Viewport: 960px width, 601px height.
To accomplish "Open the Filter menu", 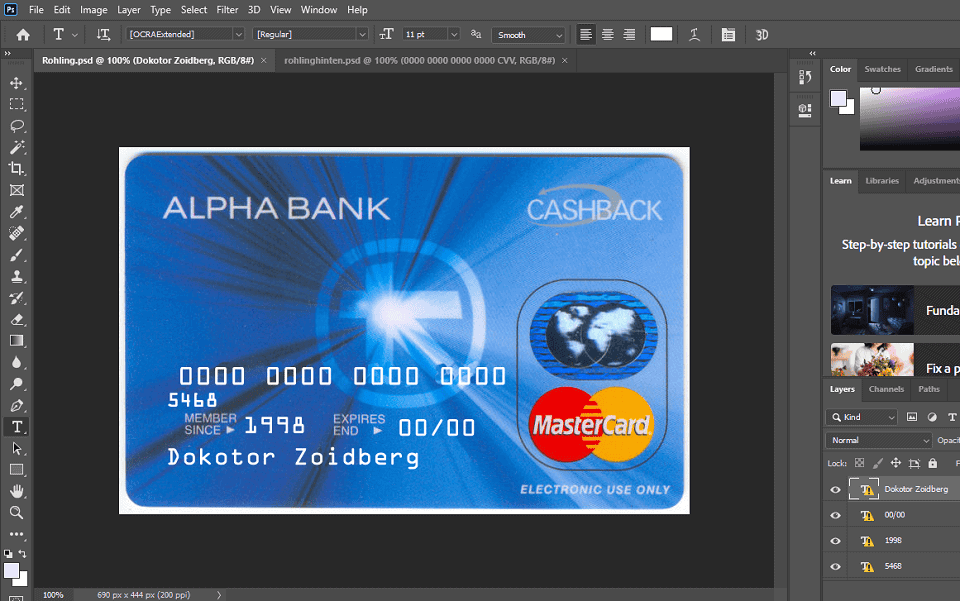I will click(x=227, y=10).
